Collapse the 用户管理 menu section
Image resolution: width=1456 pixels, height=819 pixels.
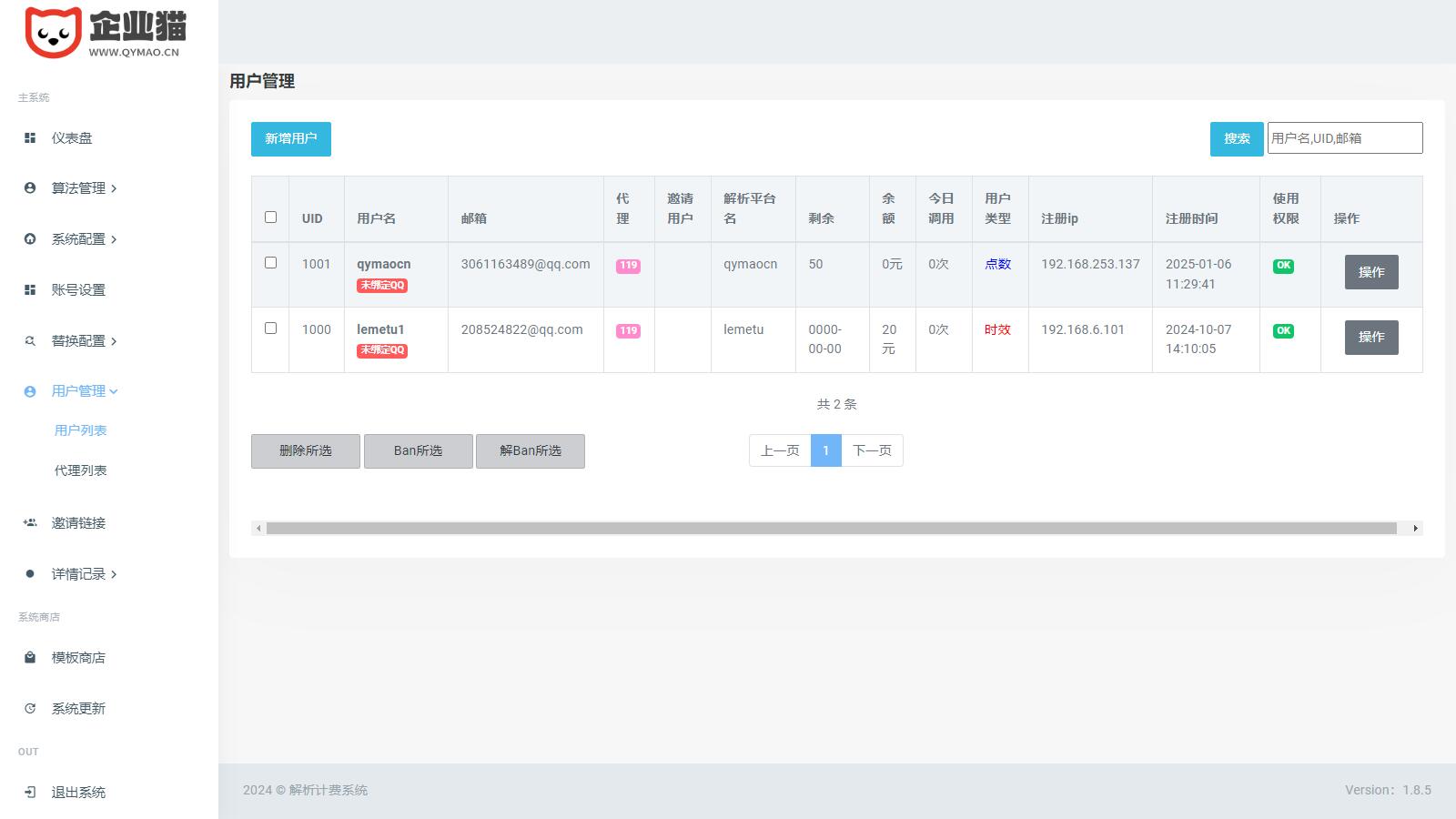point(84,391)
